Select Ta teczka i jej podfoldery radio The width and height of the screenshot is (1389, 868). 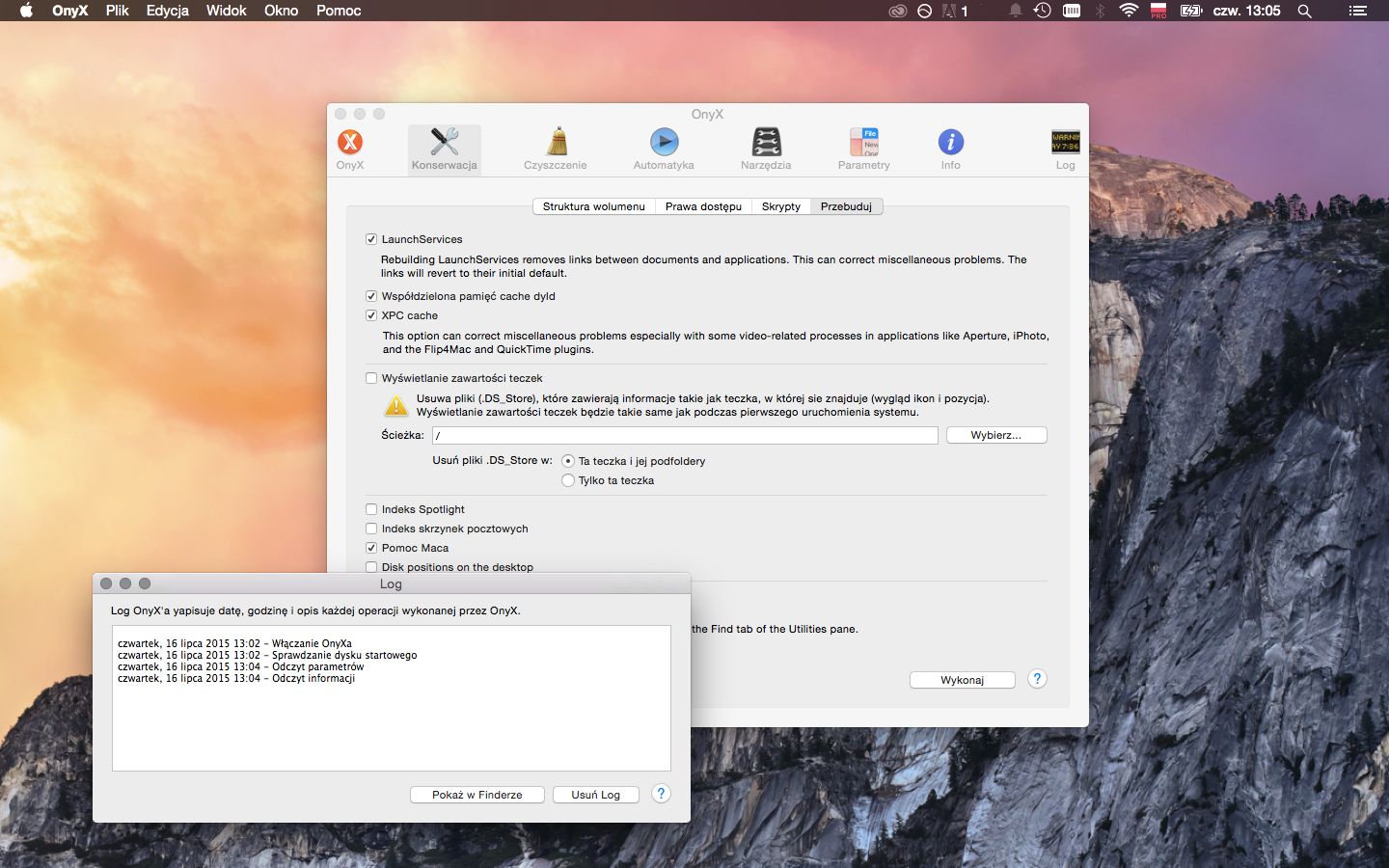568,461
